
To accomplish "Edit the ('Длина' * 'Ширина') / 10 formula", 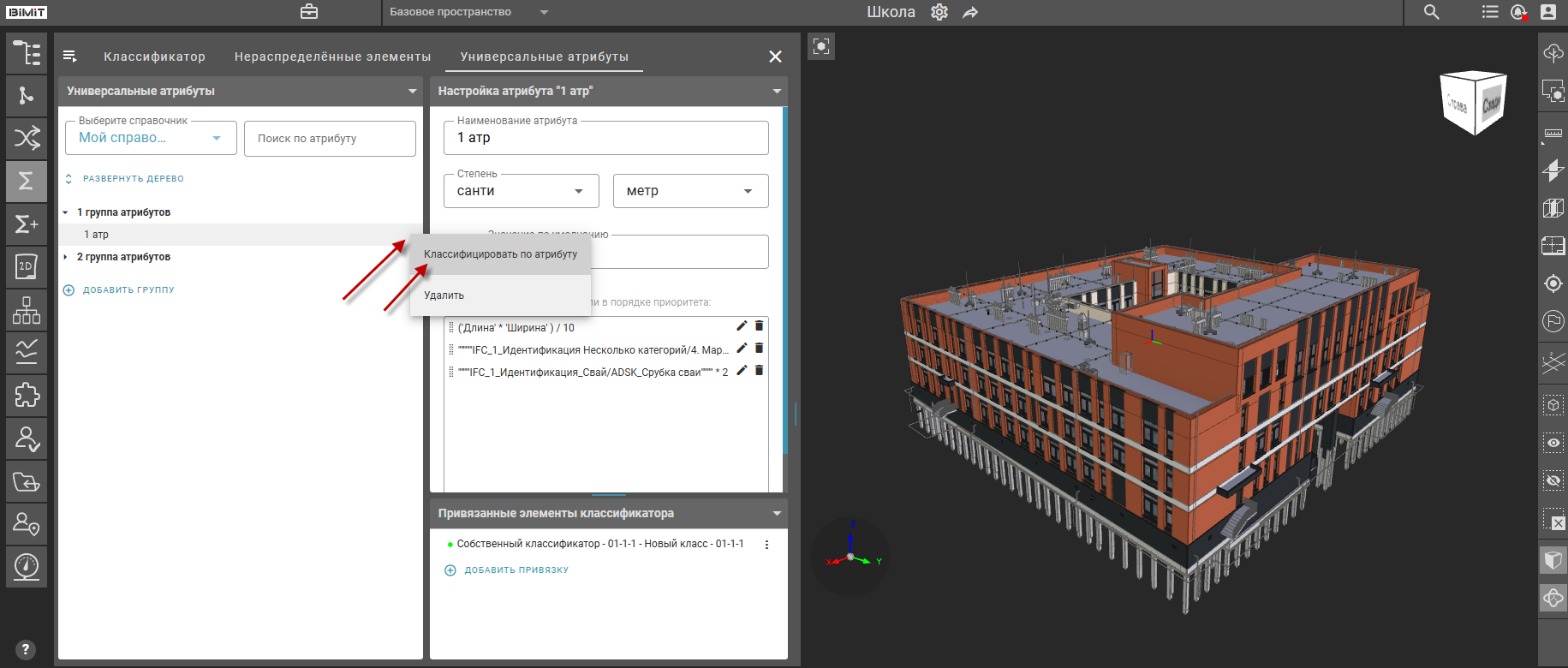I will click(742, 326).
